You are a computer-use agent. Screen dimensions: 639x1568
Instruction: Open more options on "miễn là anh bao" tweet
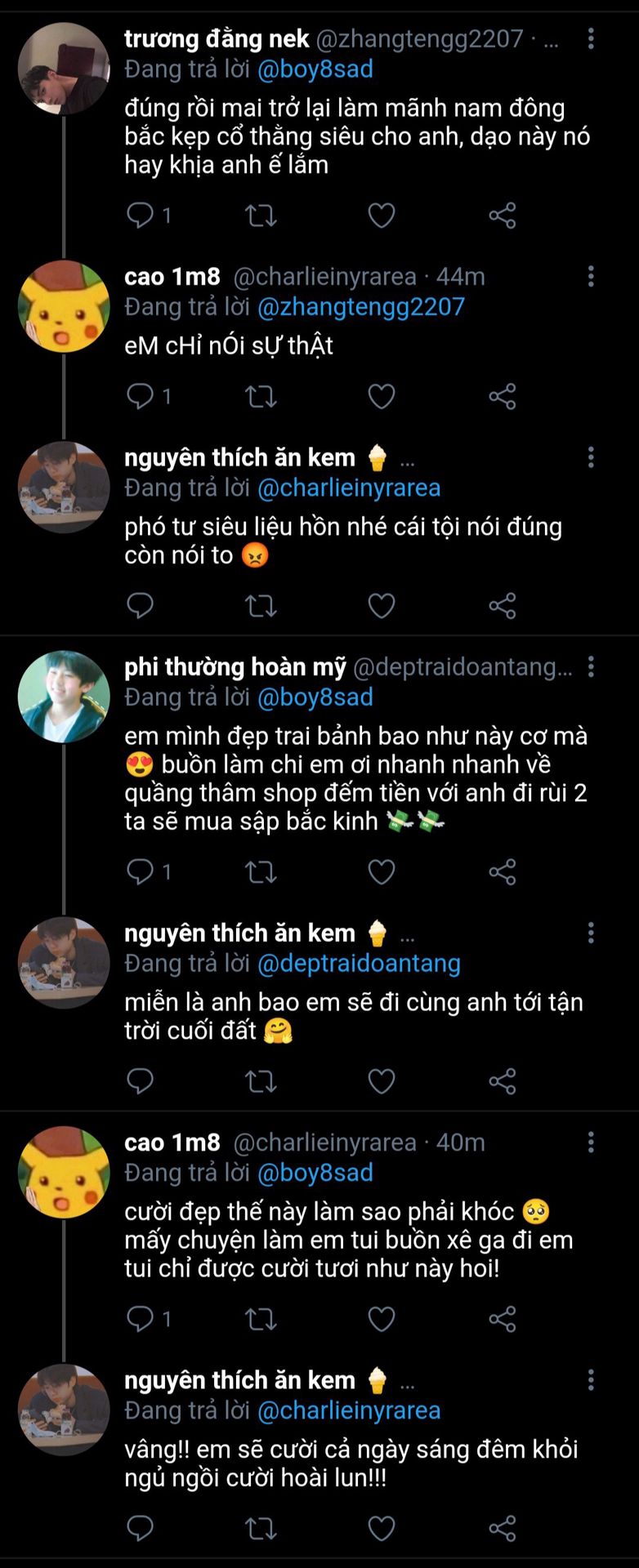click(591, 933)
